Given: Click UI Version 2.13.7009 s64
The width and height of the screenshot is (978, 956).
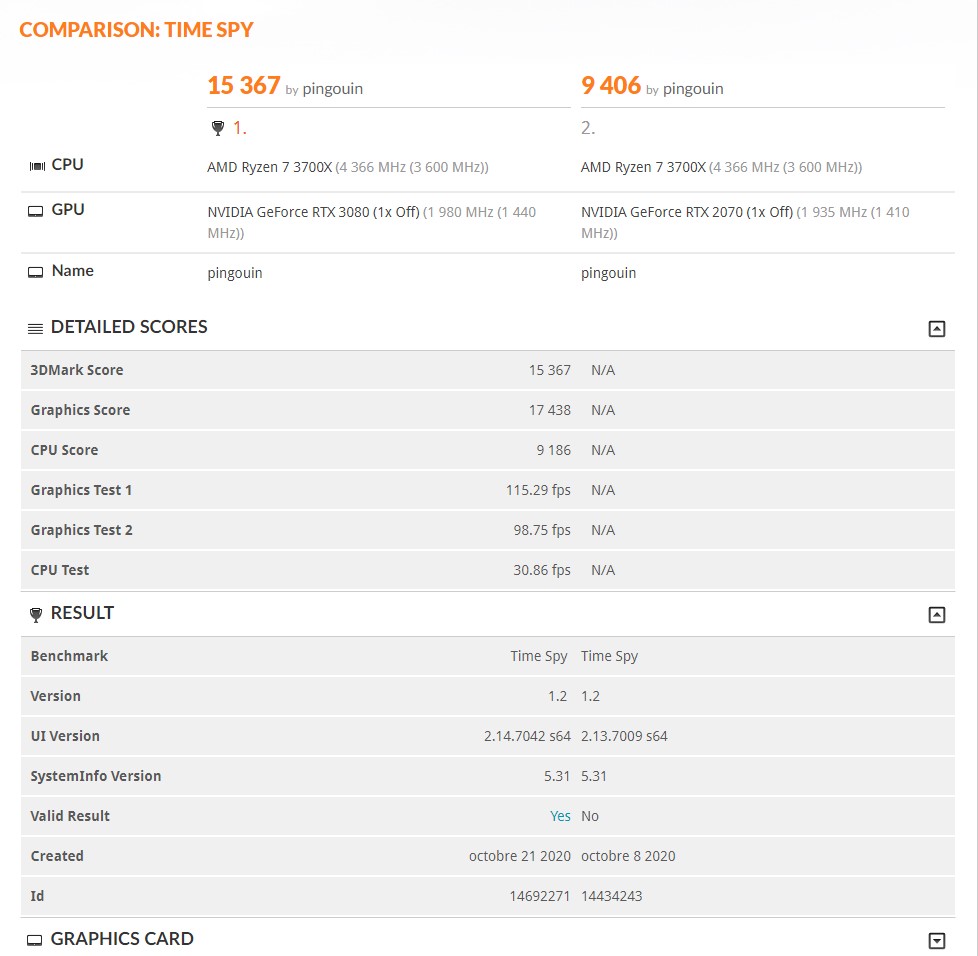Looking at the screenshot, I should click(x=624, y=736).
